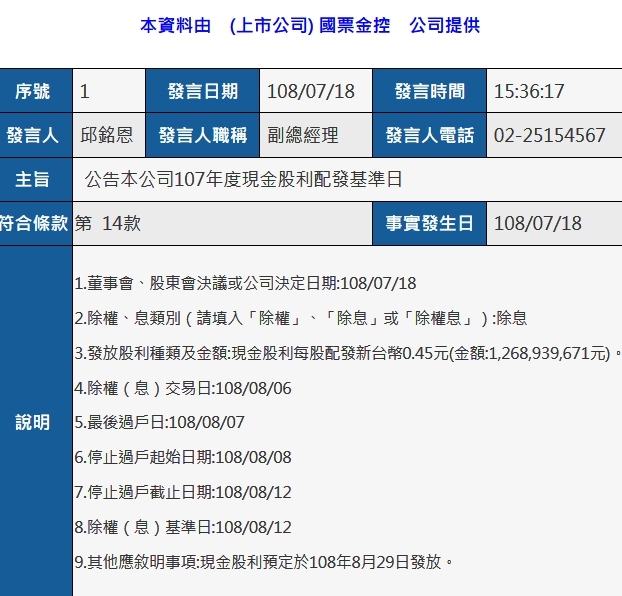Click line 5 最後過戶日:108/08/07
The height and width of the screenshot is (596, 622).
point(159,422)
